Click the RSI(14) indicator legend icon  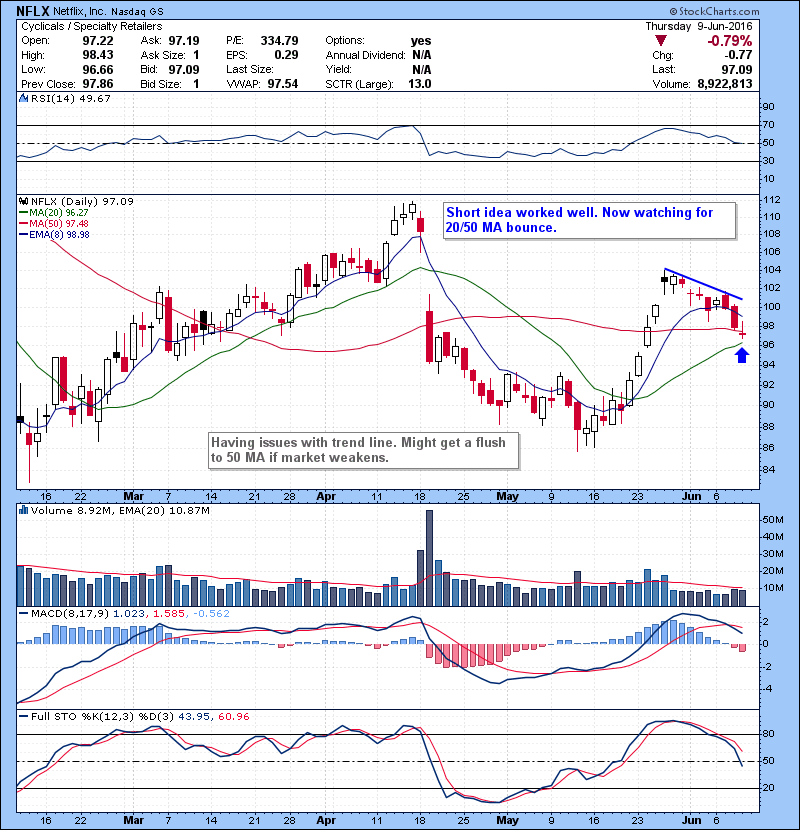(23, 98)
